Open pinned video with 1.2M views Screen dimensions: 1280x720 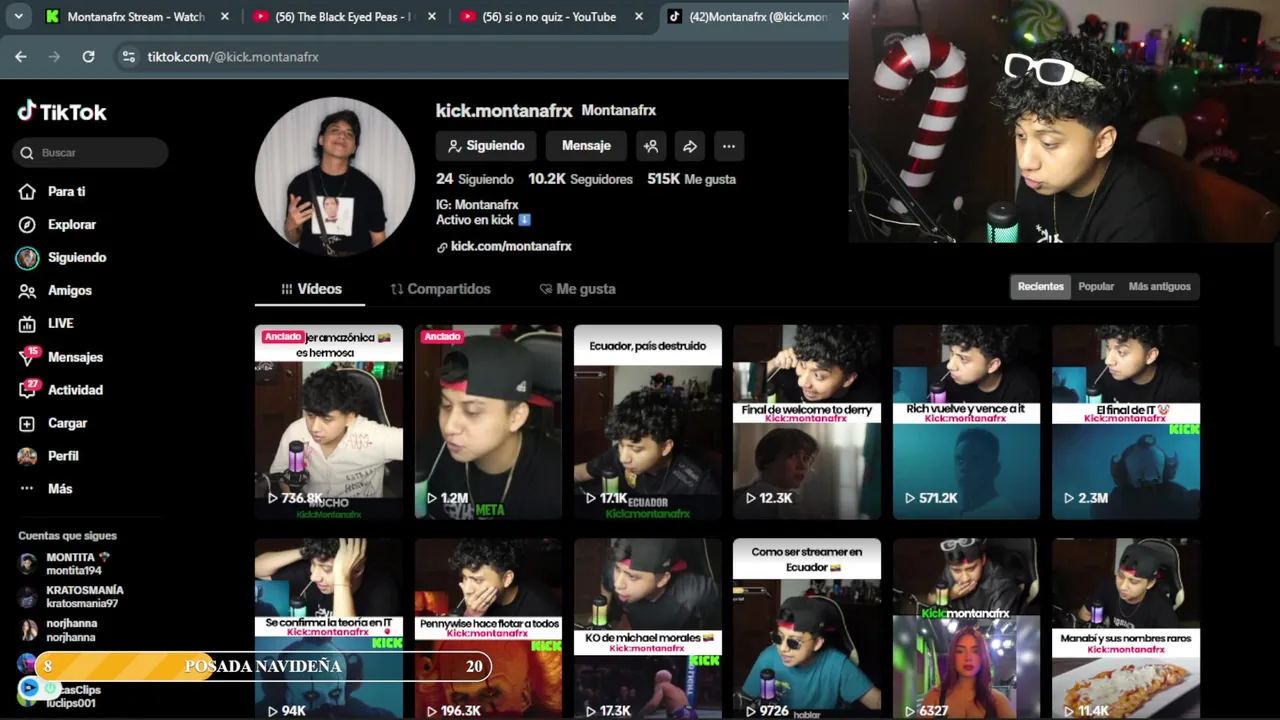click(x=488, y=422)
